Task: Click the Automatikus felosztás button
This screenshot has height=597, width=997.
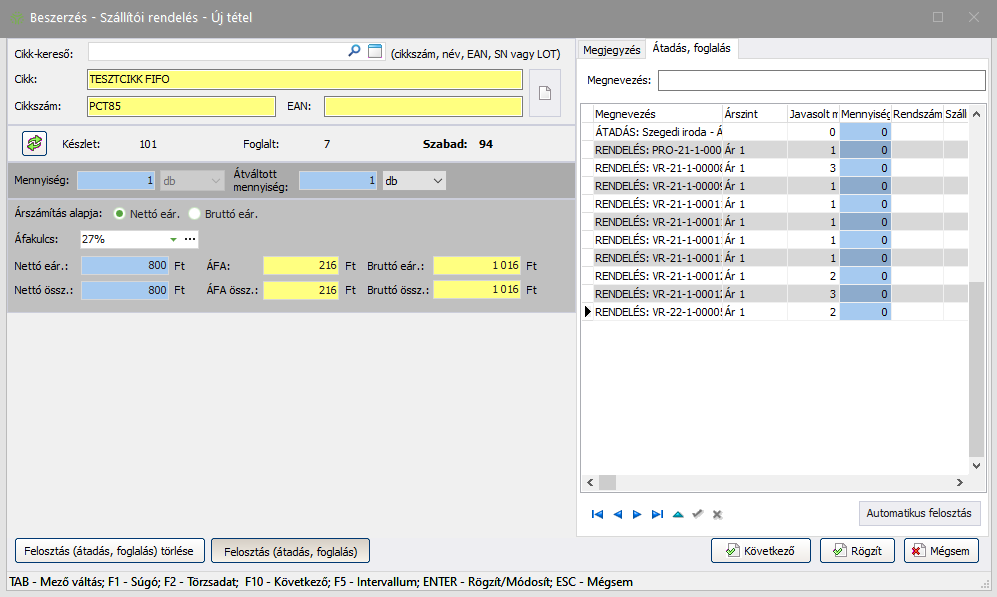Action: (919, 513)
